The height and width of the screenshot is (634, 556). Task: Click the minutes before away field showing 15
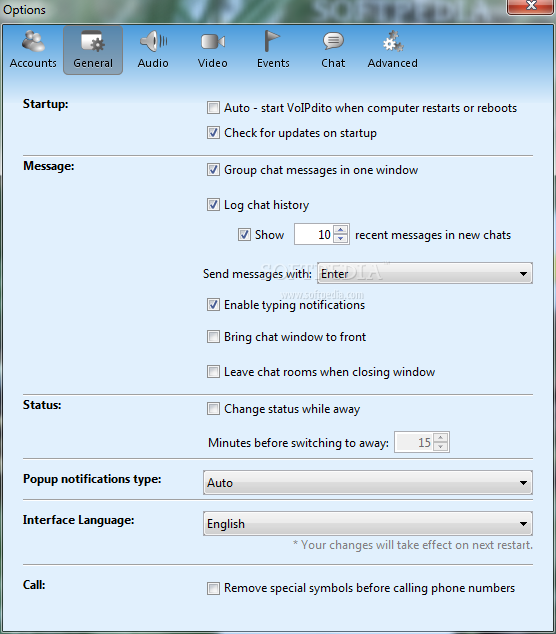coord(414,442)
